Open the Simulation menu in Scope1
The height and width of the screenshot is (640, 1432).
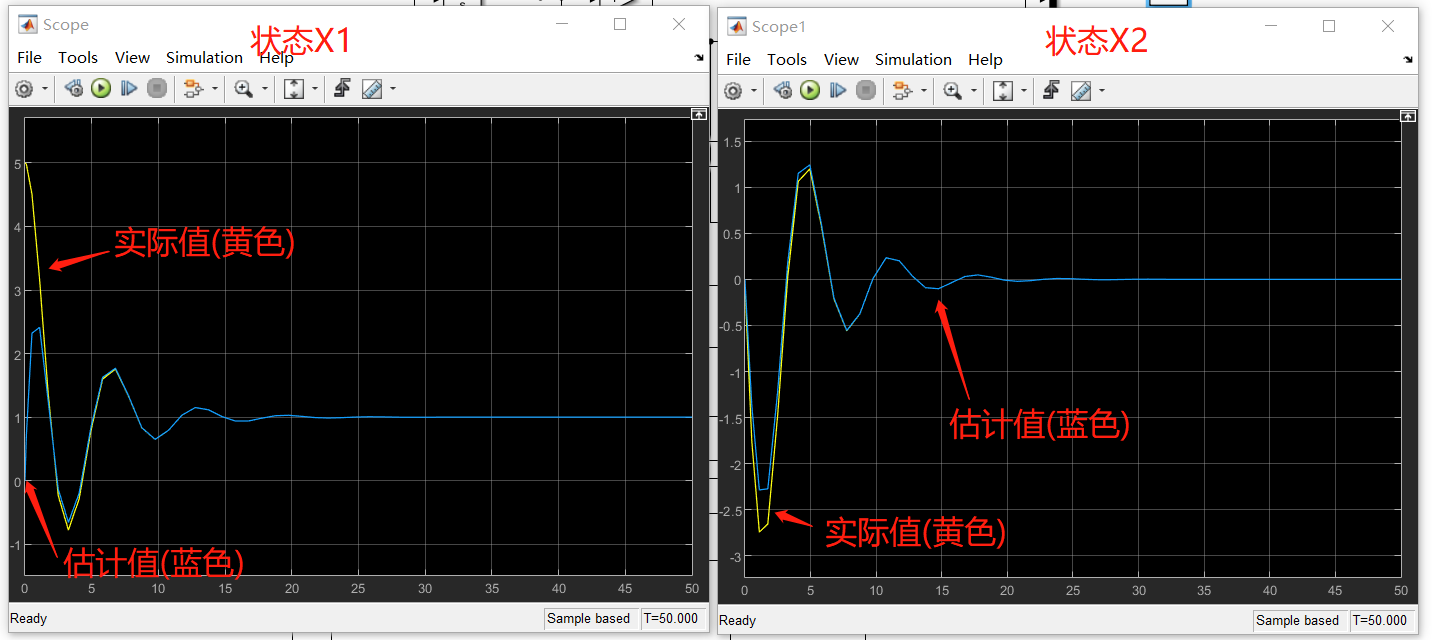tap(913, 59)
